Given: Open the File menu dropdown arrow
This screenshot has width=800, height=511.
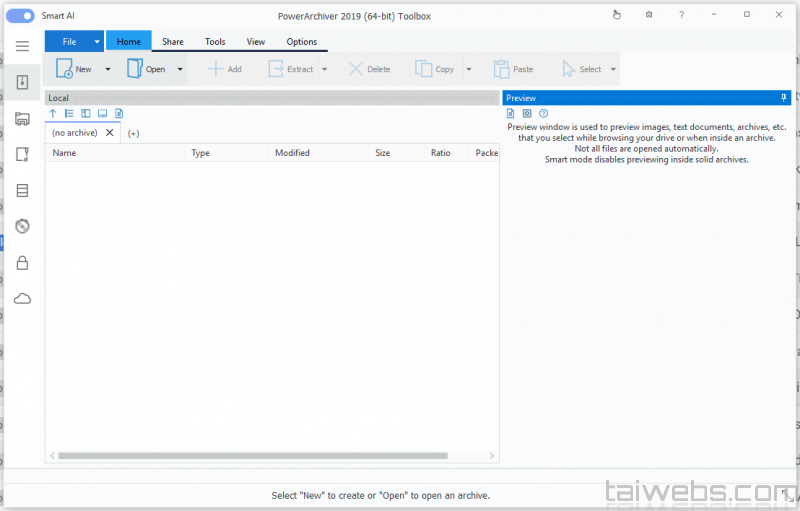Looking at the screenshot, I should coord(97,42).
